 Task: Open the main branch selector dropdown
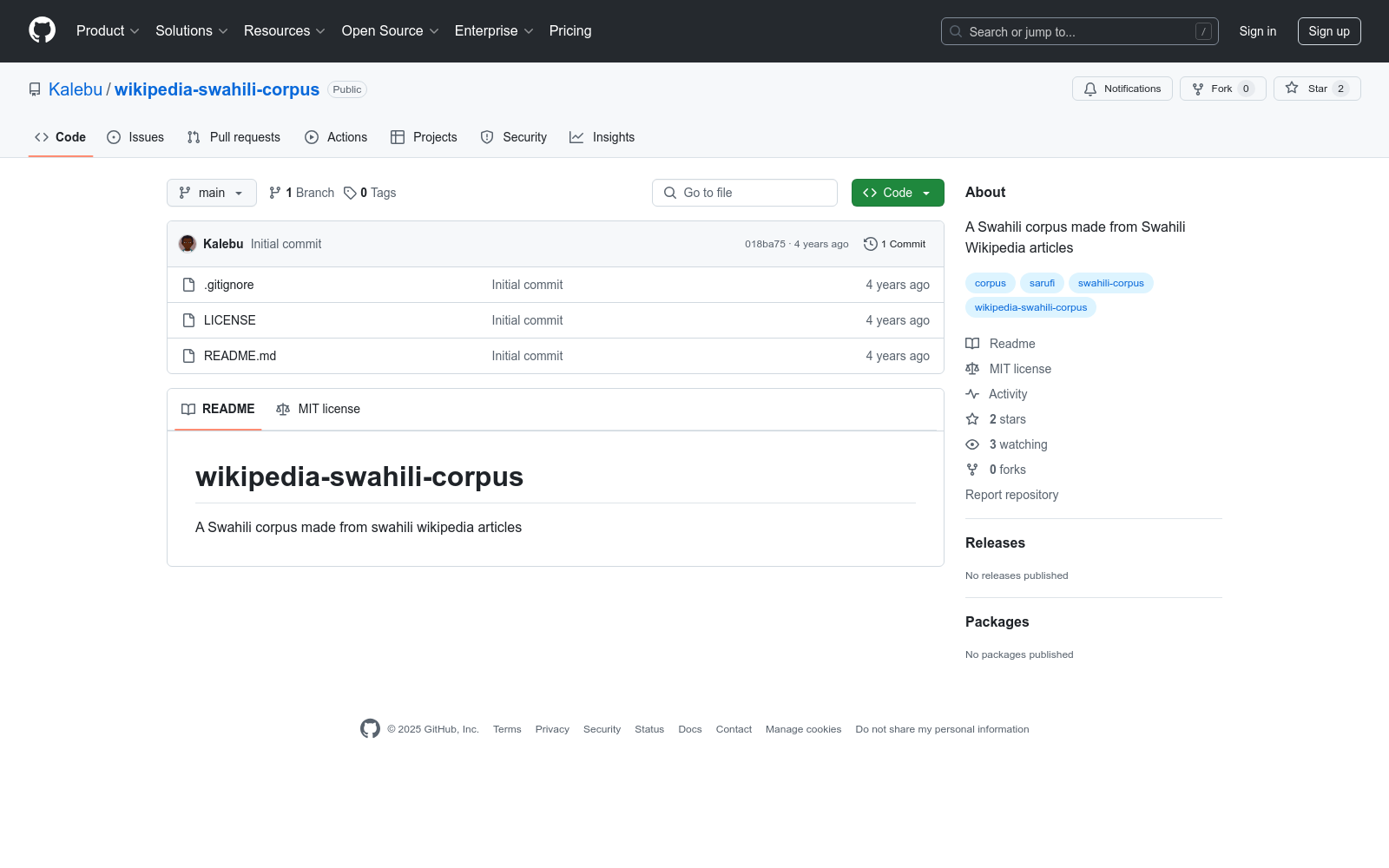coord(212,193)
